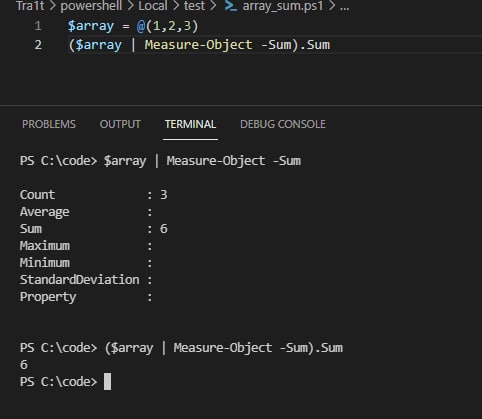Click the Count : 3 terminal line
The image size is (482, 419).
pos(94,195)
